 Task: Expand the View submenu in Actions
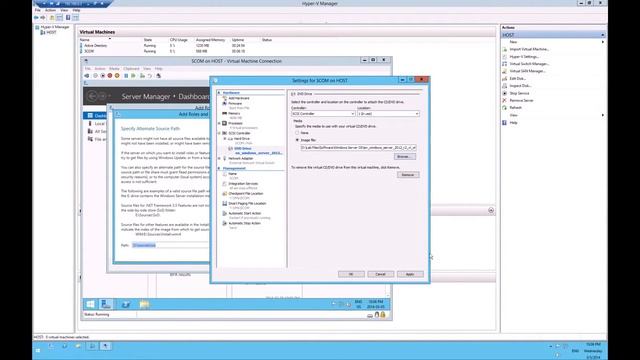pyautogui.click(x=602, y=115)
